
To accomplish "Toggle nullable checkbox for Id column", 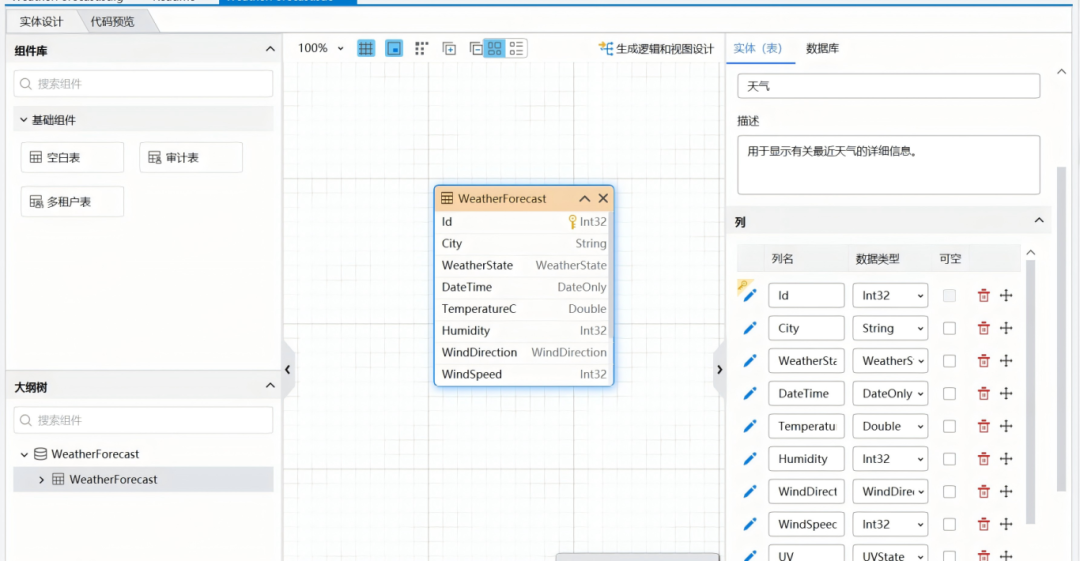I will (x=949, y=296).
